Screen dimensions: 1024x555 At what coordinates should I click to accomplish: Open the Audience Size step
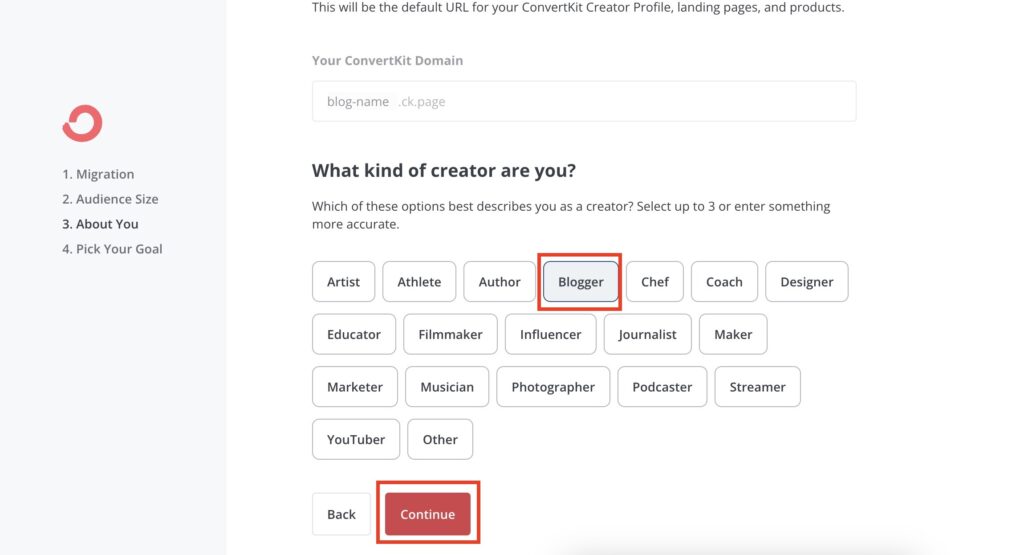click(110, 199)
